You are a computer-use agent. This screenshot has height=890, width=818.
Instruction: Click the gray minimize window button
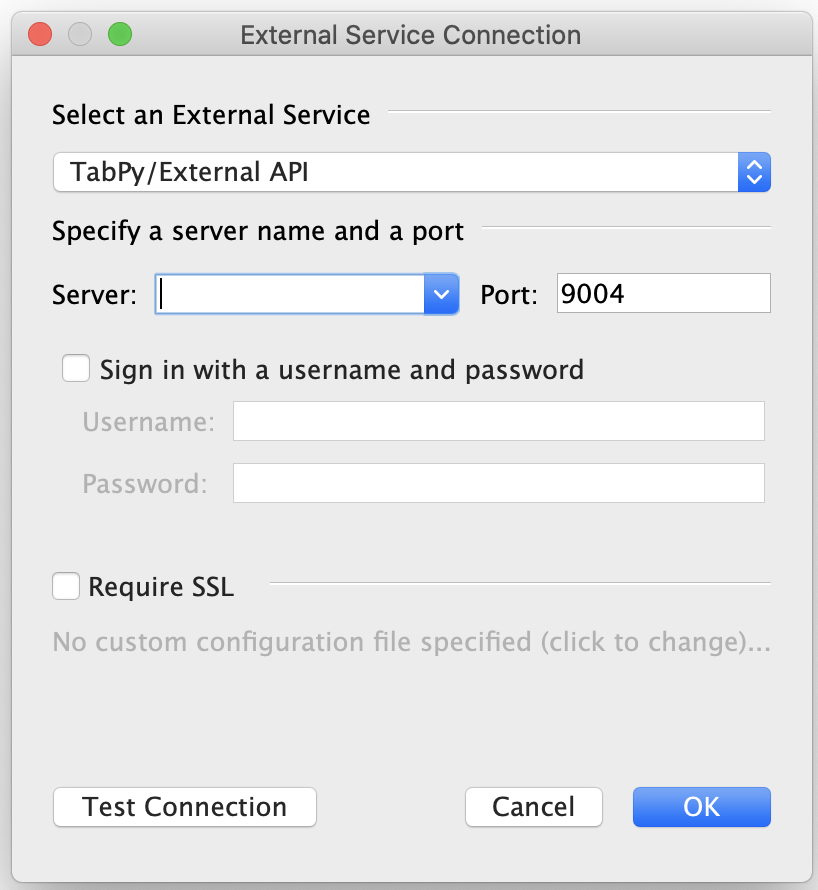click(x=80, y=35)
